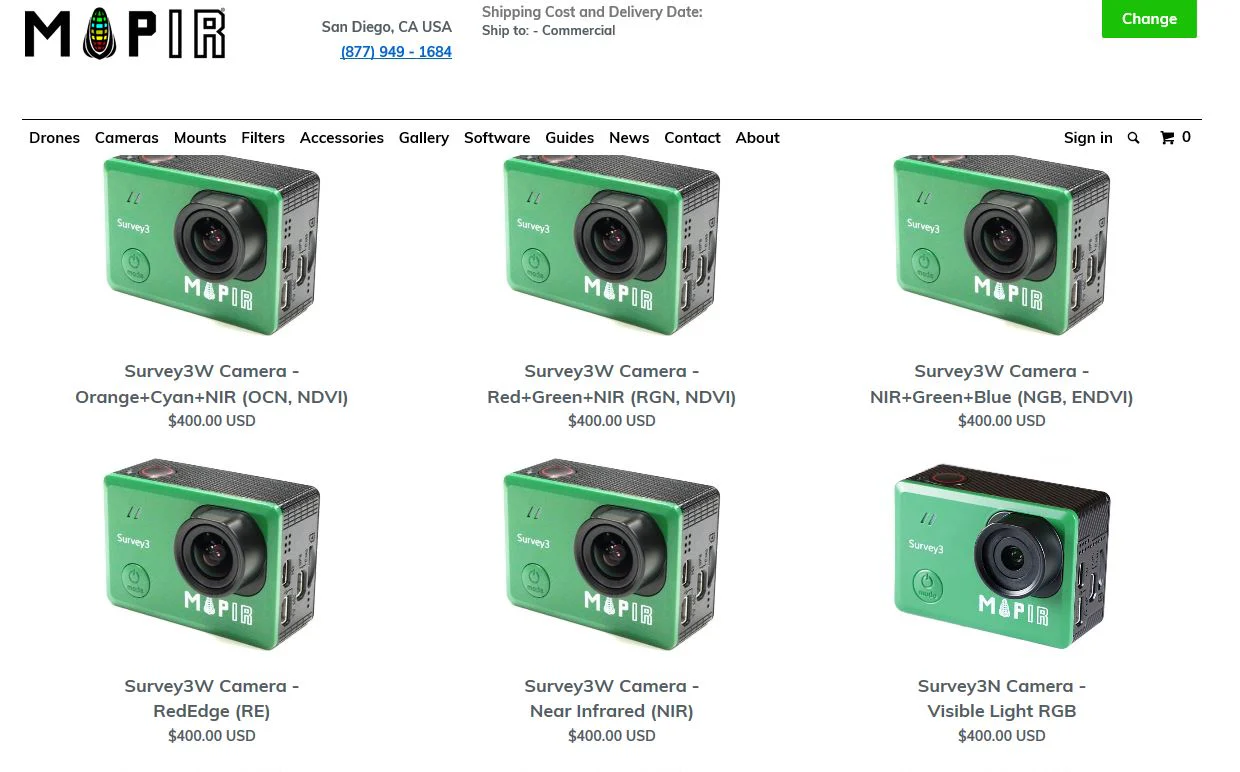This screenshot has width=1240, height=772.
Task: Open Survey3W NGB ENDVI camera image
Action: pos(1002,245)
